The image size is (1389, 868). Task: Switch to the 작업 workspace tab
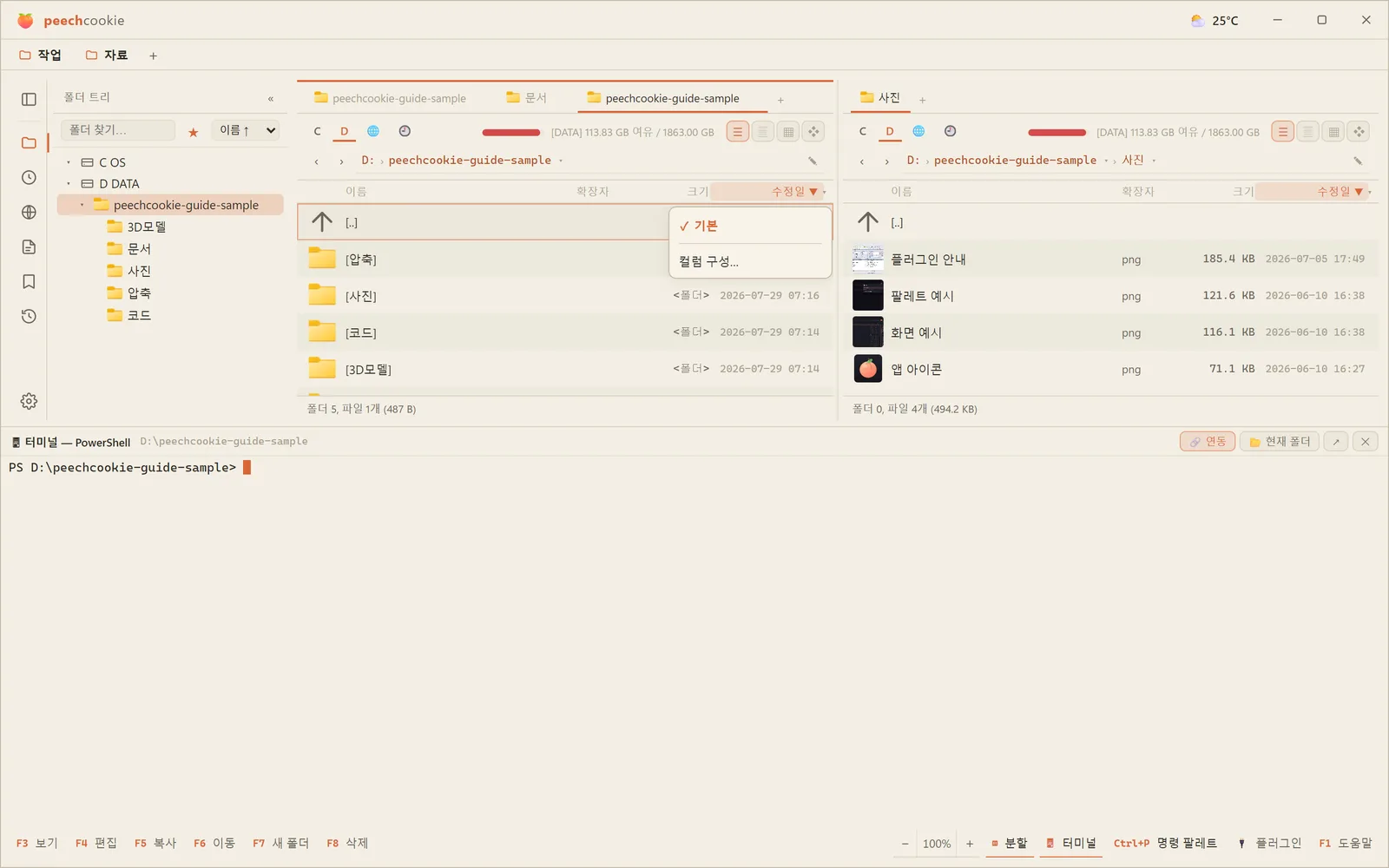point(41,56)
